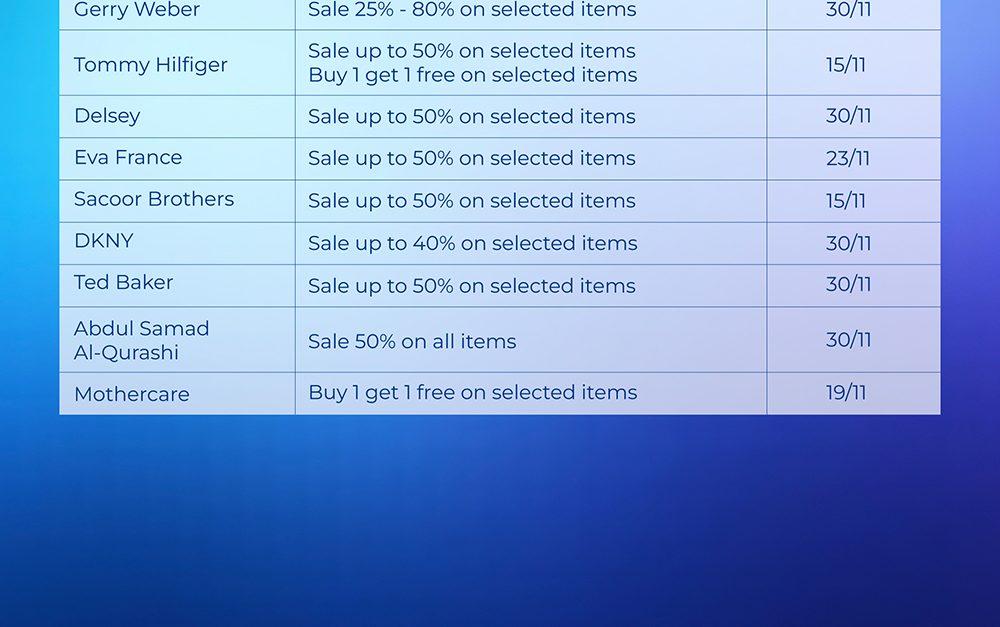Select the Tommy Hilfiger brand cell
The width and height of the screenshot is (1000, 627).
[x=151, y=65]
